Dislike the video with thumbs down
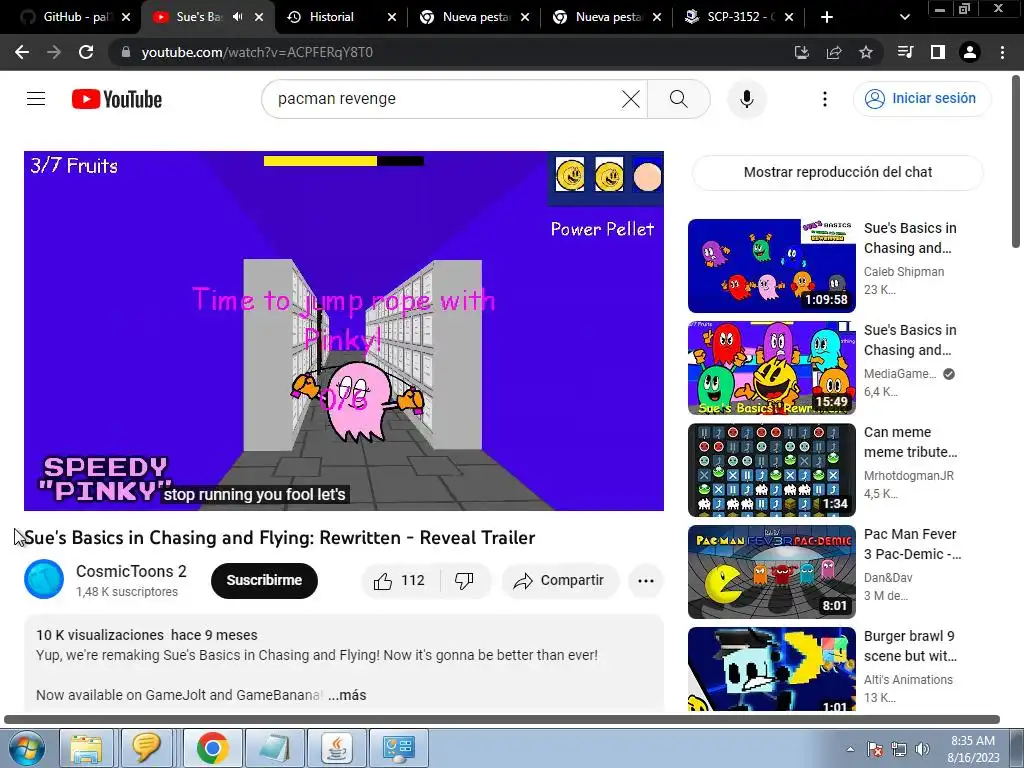The width and height of the screenshot is (1024, 768). tap(464, 581)
